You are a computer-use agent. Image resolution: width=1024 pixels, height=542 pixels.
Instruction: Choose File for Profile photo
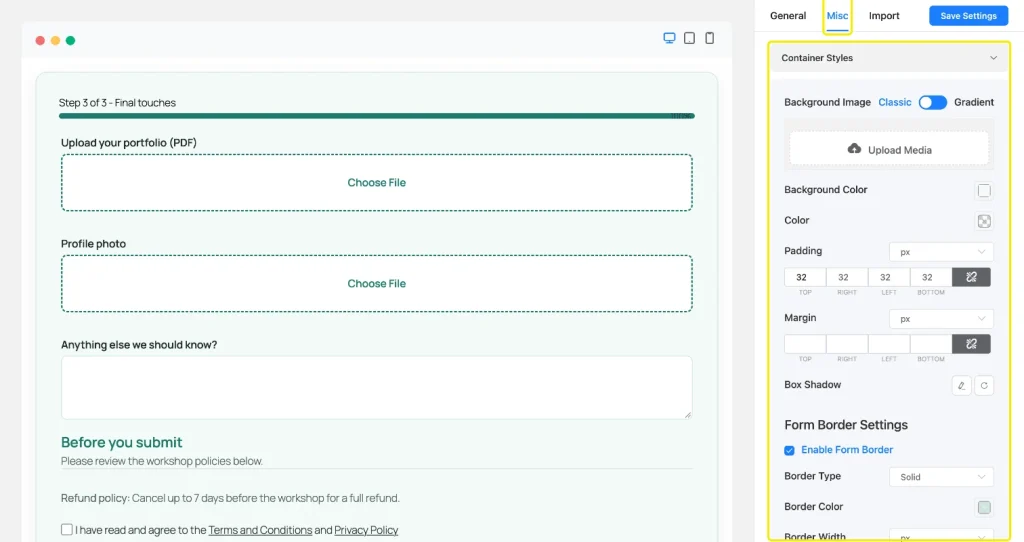pos(377,283)
